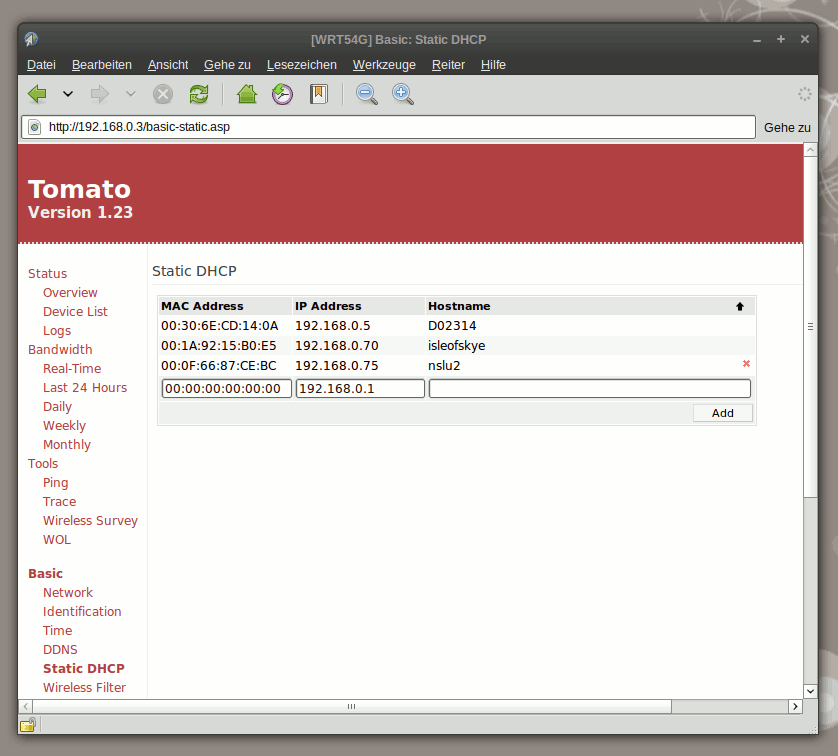Open the Trace tool link

click(x=59, y=502)
